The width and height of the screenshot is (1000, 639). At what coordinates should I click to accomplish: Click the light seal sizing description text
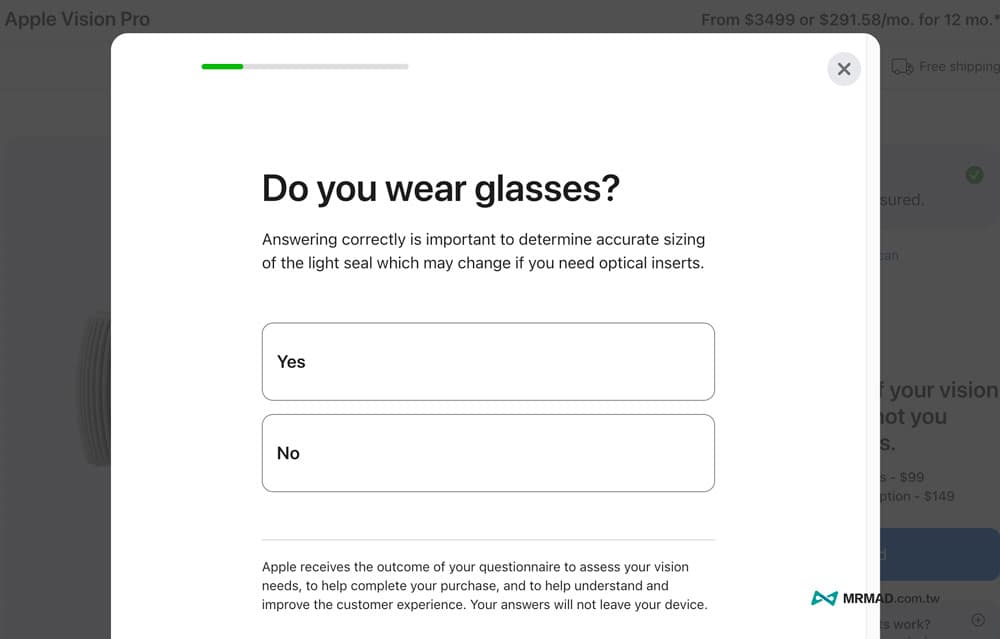pos(483,252)
